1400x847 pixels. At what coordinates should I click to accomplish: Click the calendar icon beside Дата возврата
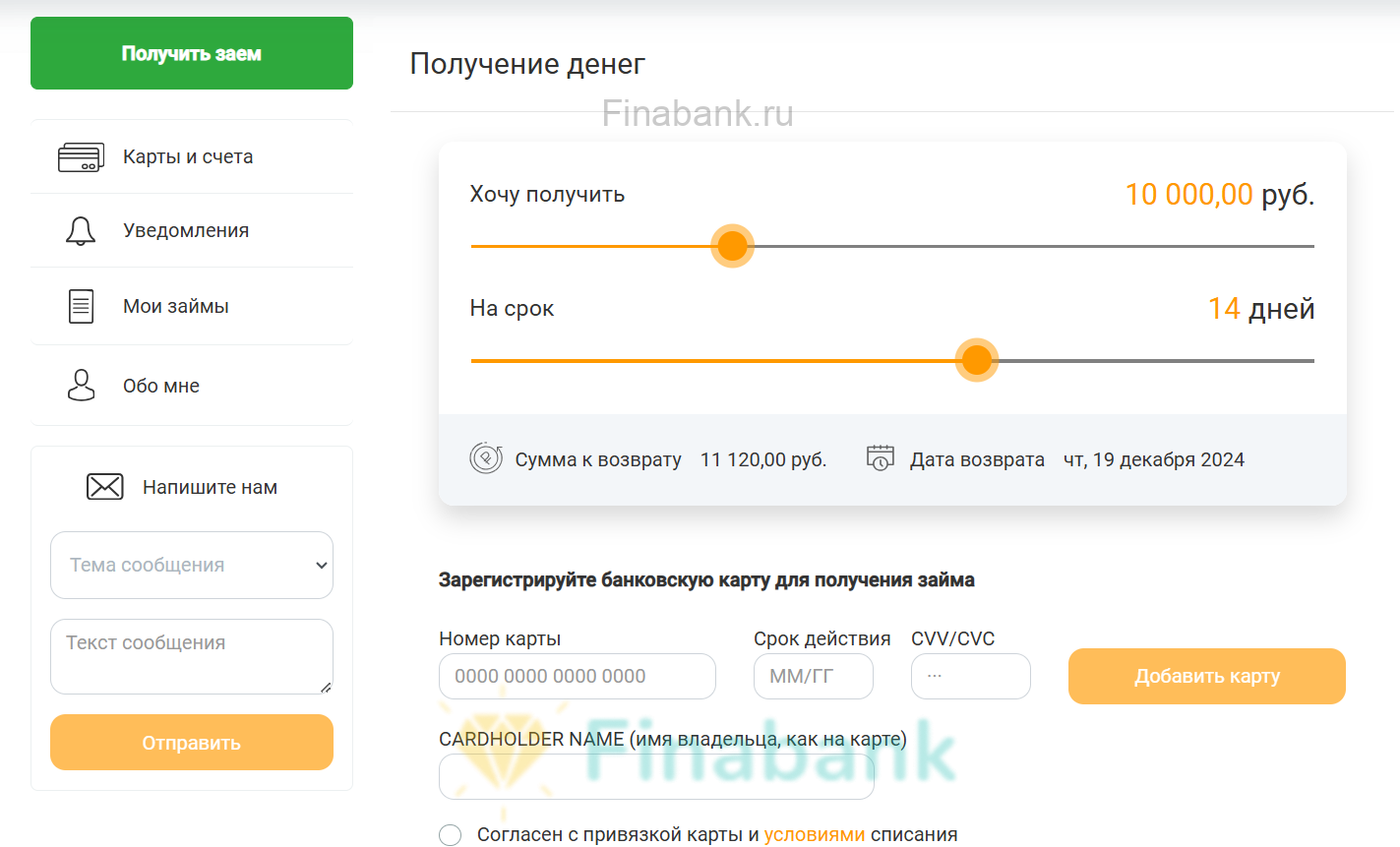(x=880, y=457)
